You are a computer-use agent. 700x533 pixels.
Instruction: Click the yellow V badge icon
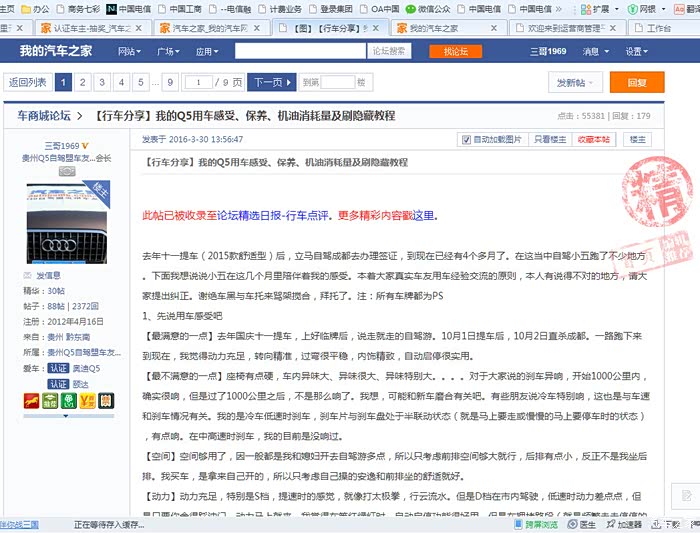tap(87, 401)
